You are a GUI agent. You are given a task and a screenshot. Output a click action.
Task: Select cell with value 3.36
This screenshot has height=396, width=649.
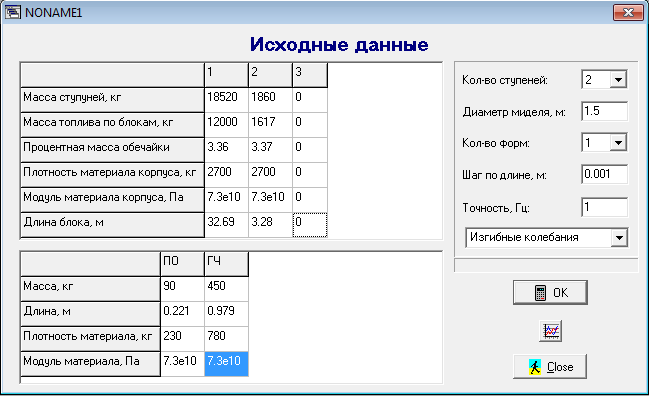point(226,149)
